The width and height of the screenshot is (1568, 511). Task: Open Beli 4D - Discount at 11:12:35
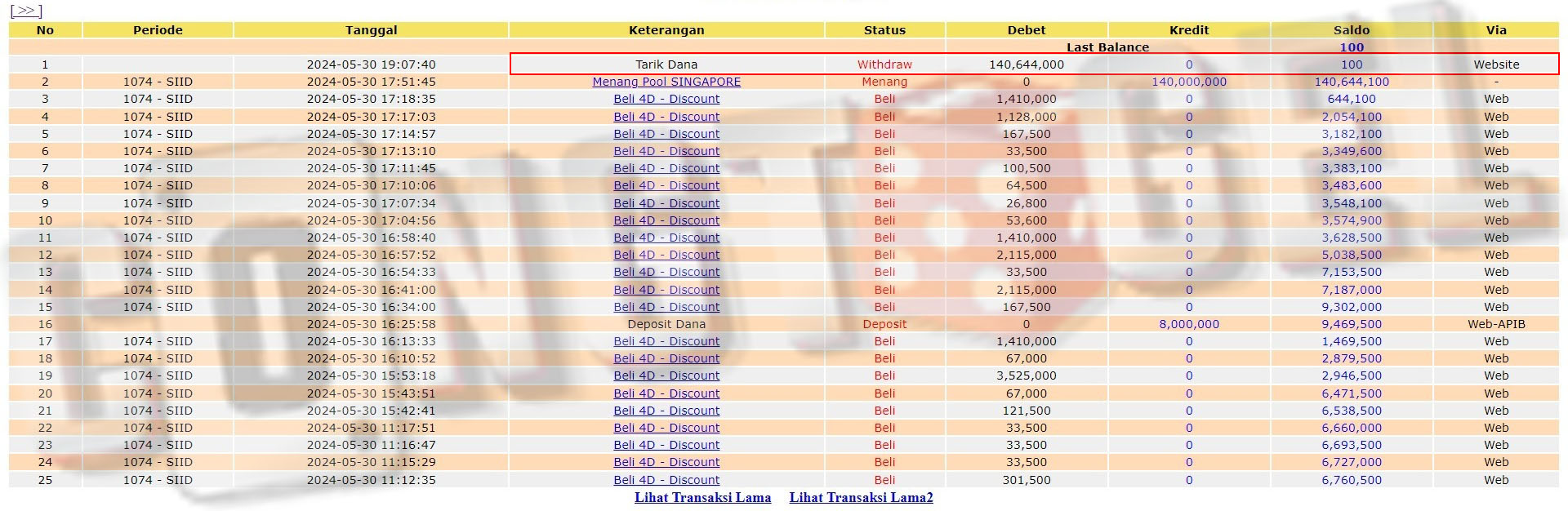[x=666, y=480]
